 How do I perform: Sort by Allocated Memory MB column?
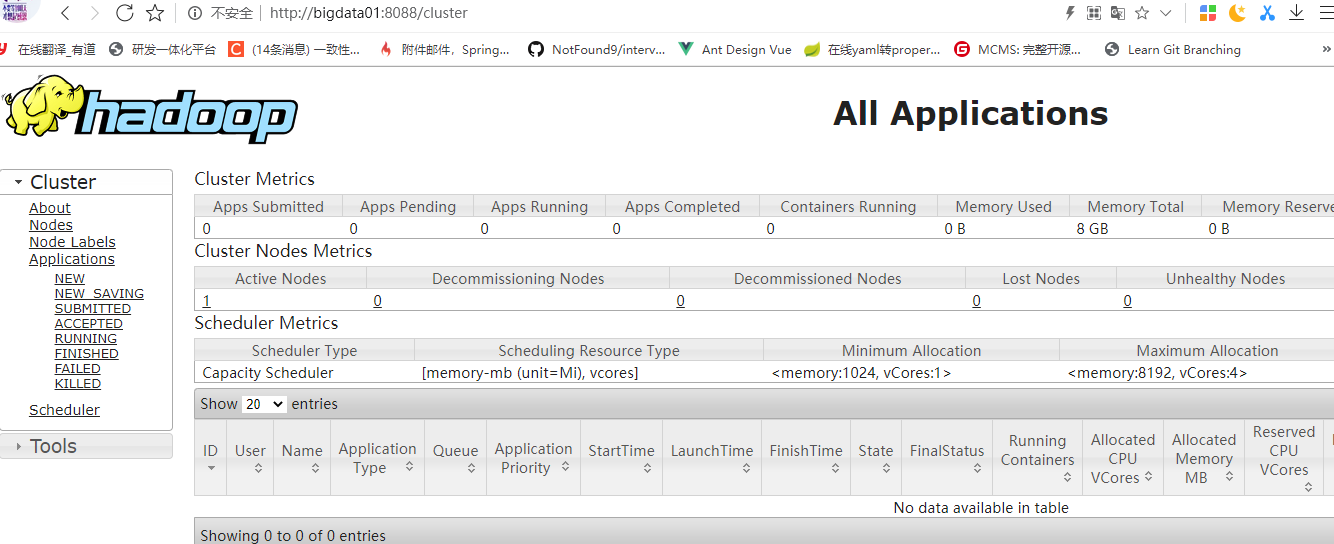point(1204,459)
